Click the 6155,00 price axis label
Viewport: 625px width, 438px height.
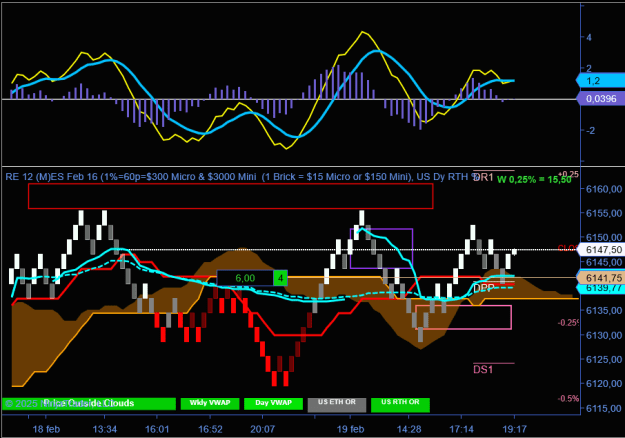pos(604,213)
